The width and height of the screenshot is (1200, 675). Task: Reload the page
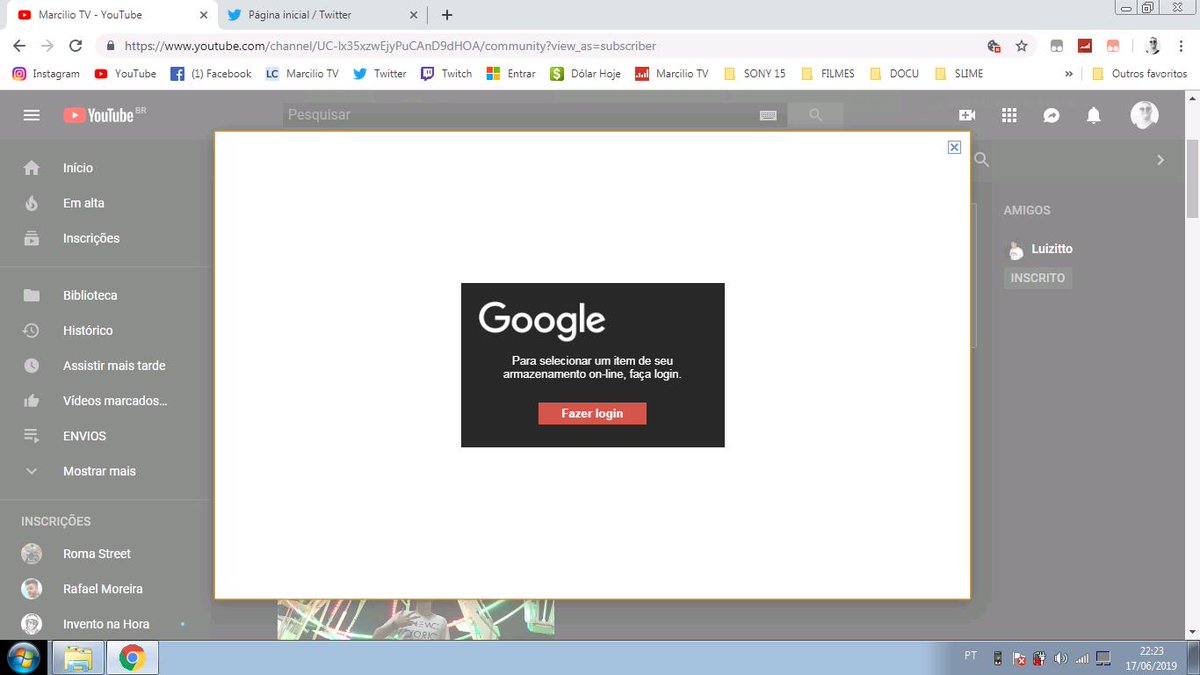tap(76, 46)
